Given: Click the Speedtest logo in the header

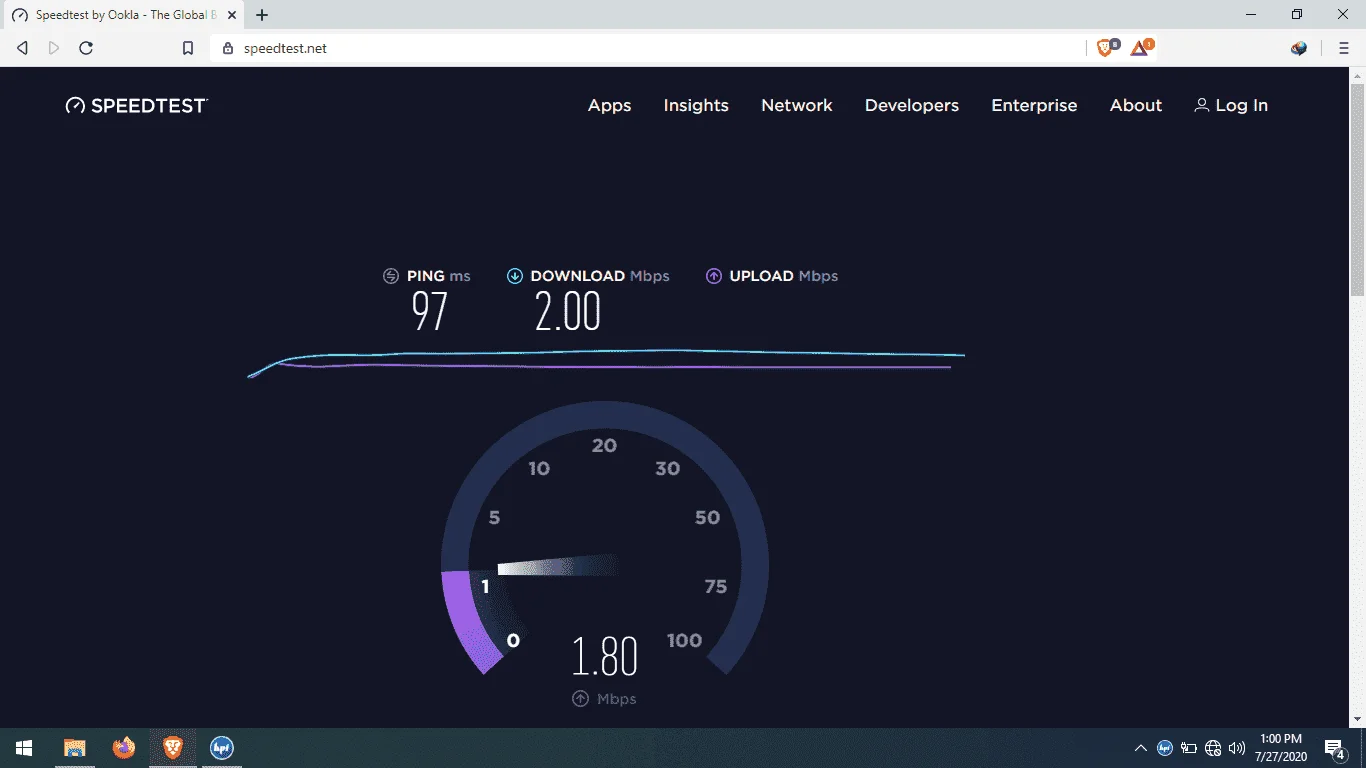Looking at the screenshot, I should tap(137, 105).
